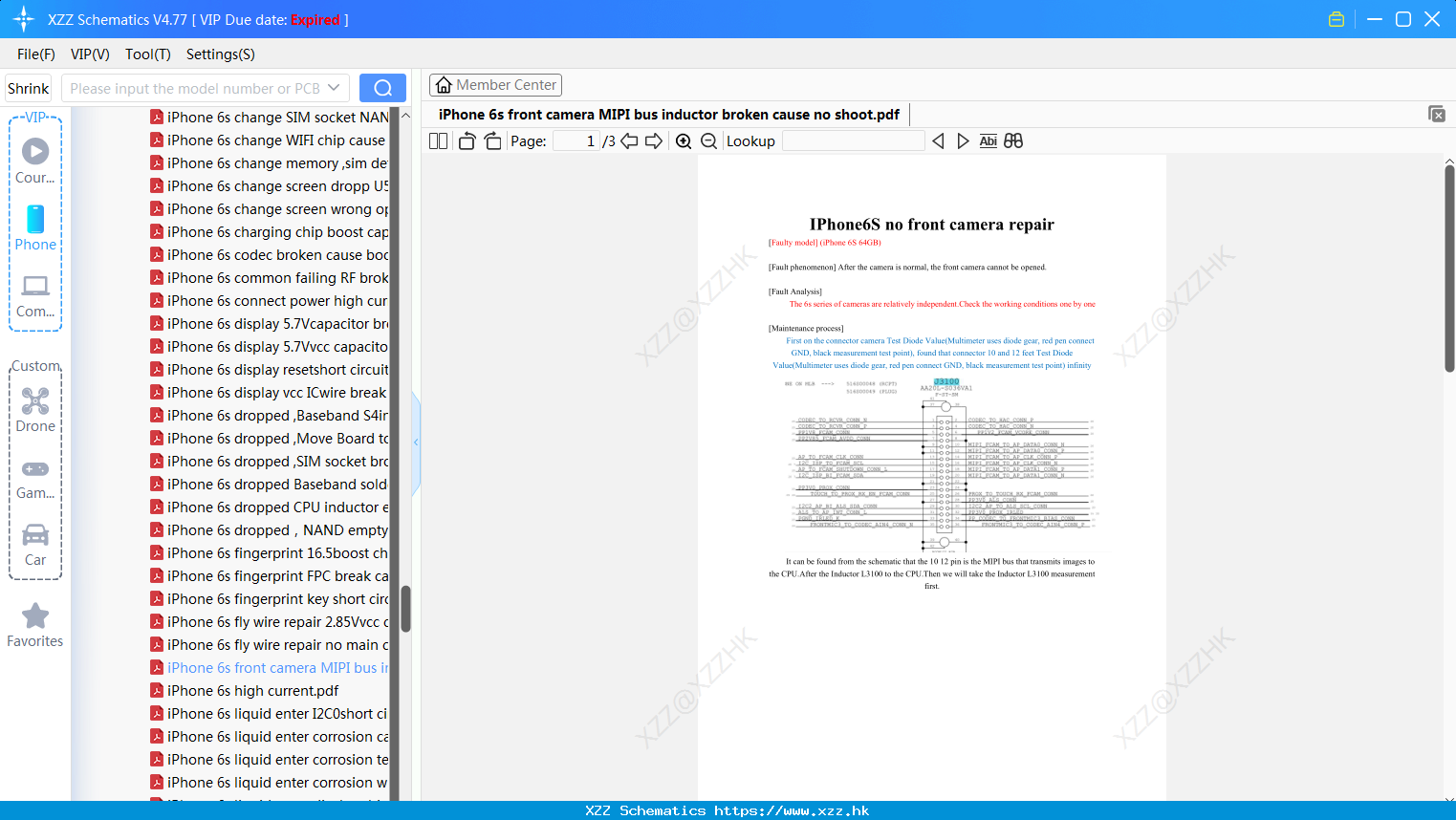Screen dimensions: 1456x820
Task: Select the Computer category
Action: tap(35, 295)
